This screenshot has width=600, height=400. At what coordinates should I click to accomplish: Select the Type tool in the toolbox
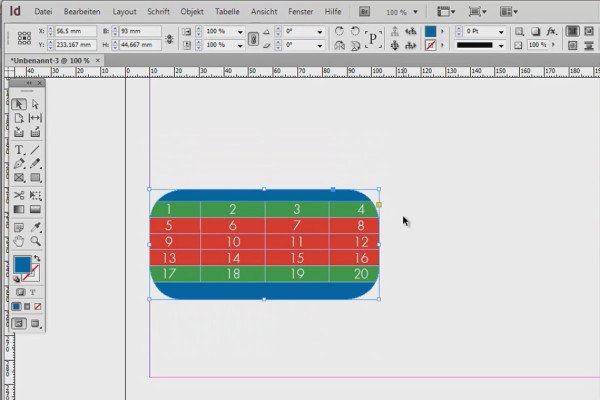coord(19,149)
